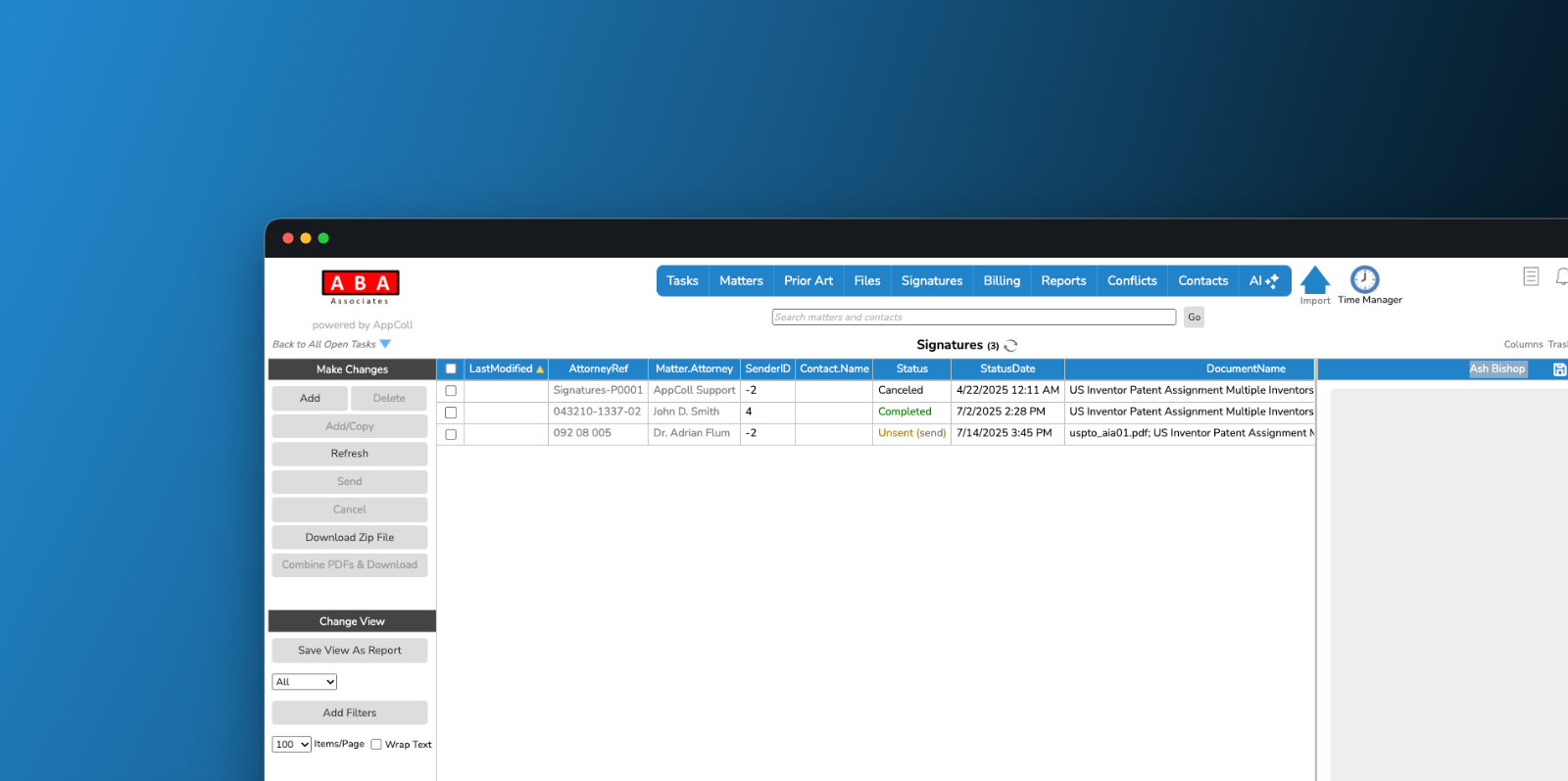Click the save disk icon beside Ash Bishop
This screenshot has width=1568, height=781.
1560,369
